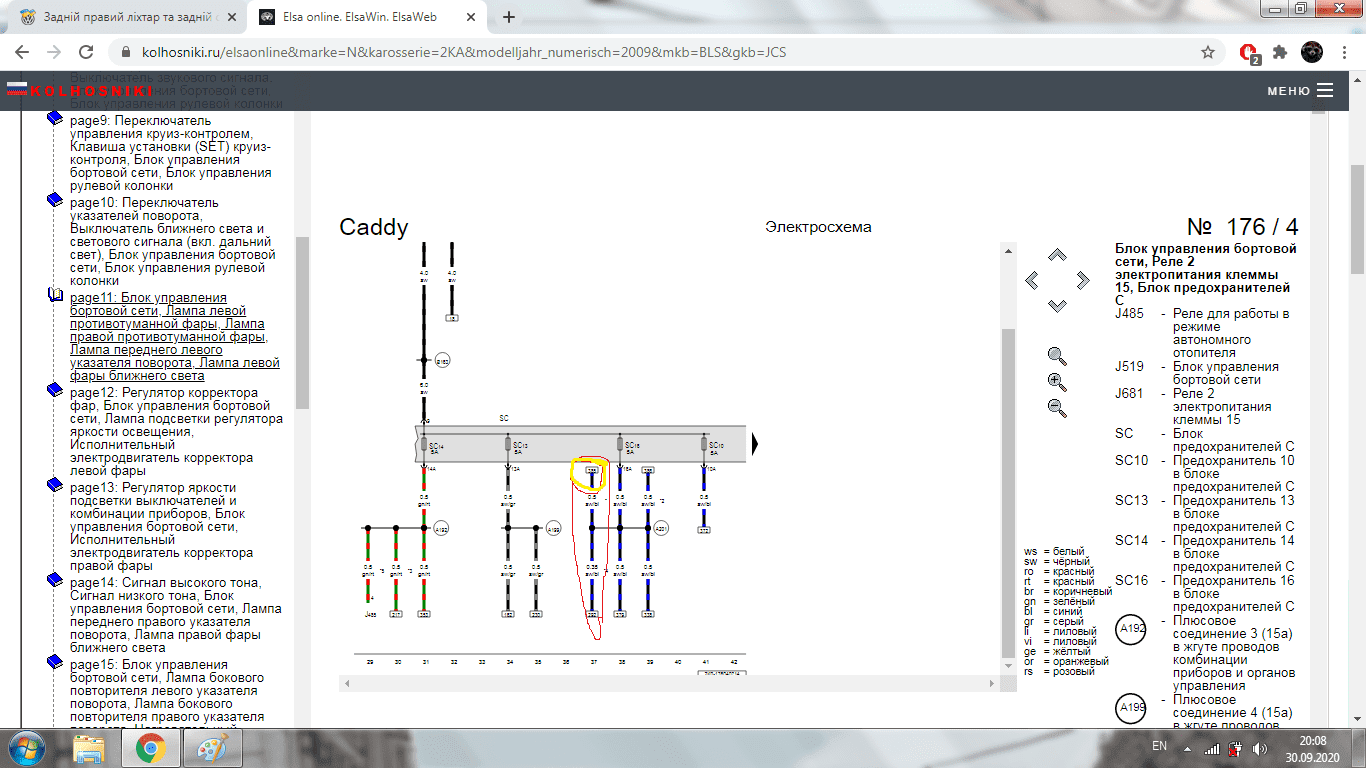Open the page10 turn signal switch book icon

coord(56,200)
